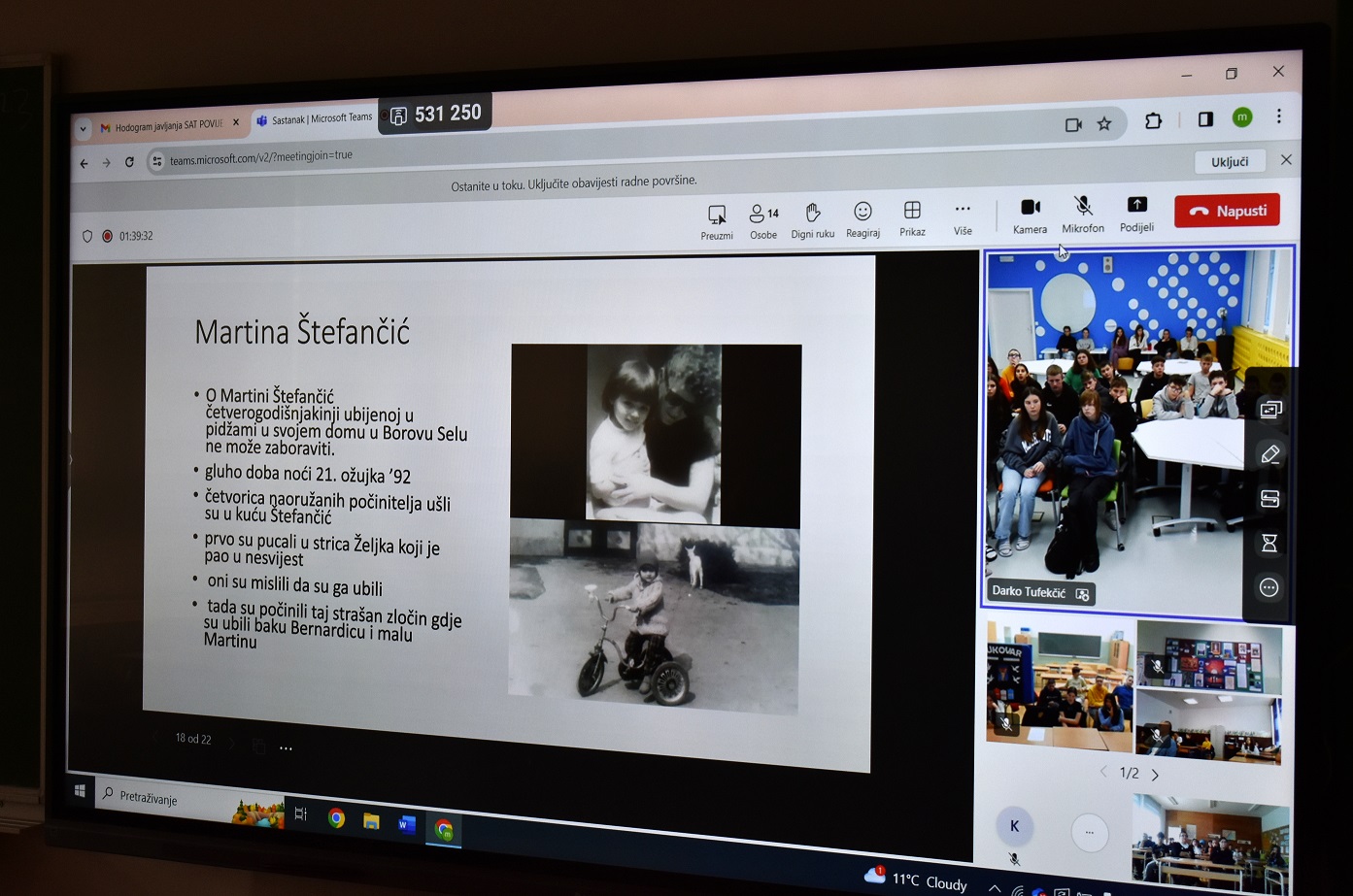Open the browser tab search chevron
Viewport: 1353px width, 896px height.
pyautogui.click(x=84, y=128)
